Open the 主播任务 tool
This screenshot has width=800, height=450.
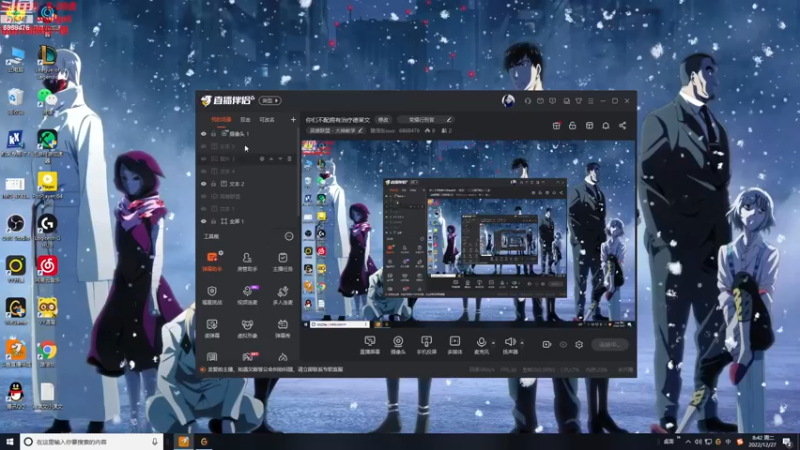pyautogui.click(x=283, y=261)
